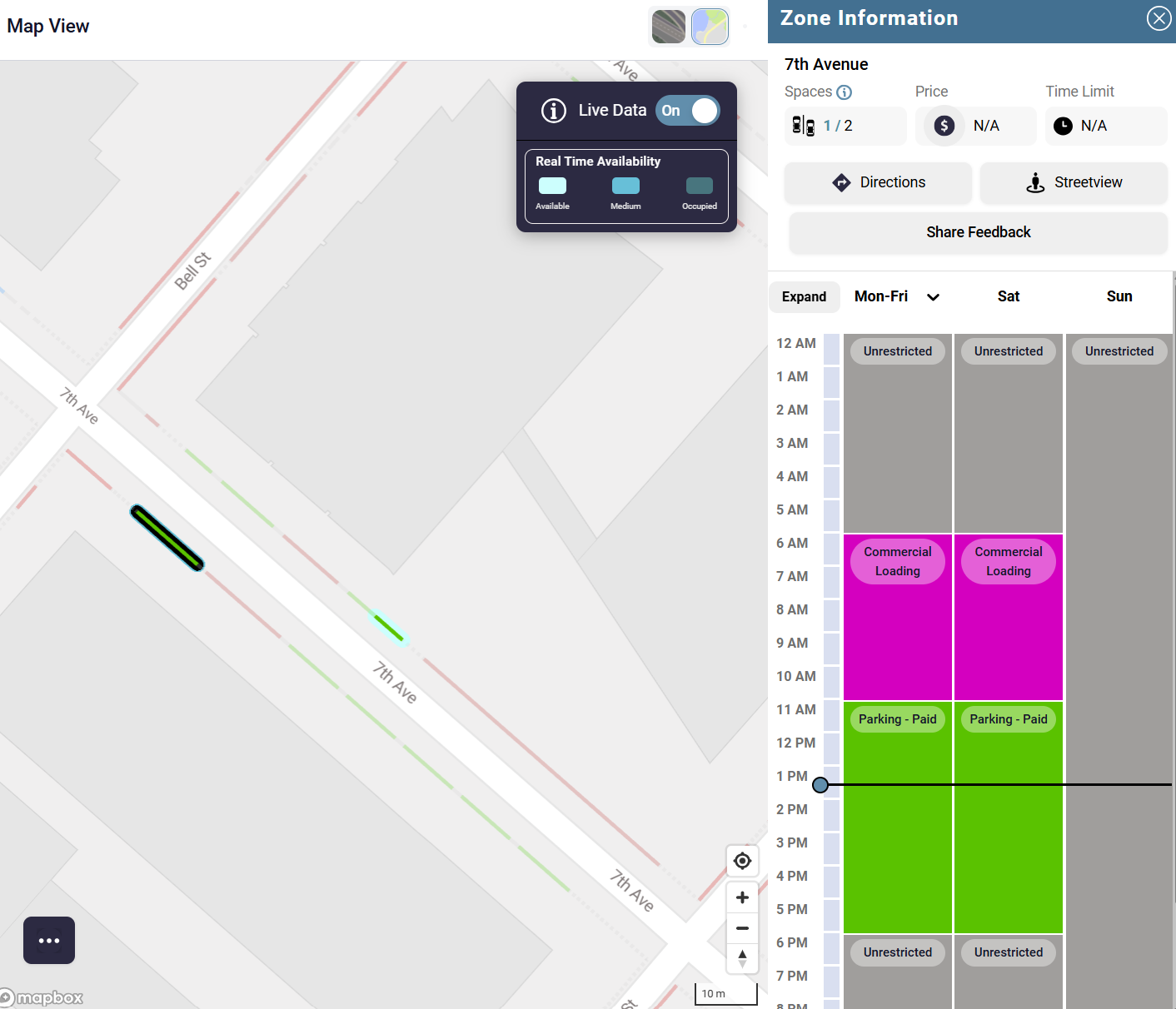Open the map options ellipsis menu

click(48, 940)
